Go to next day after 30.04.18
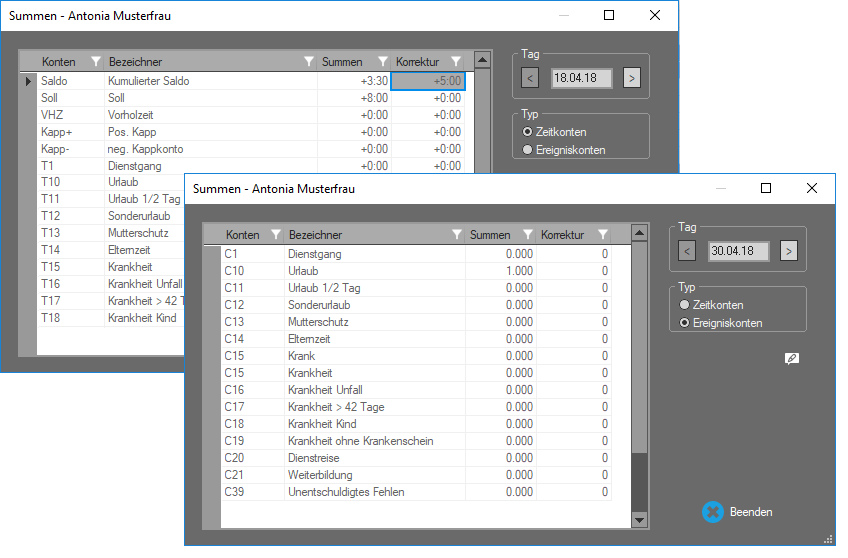 [x=789, y=251]
